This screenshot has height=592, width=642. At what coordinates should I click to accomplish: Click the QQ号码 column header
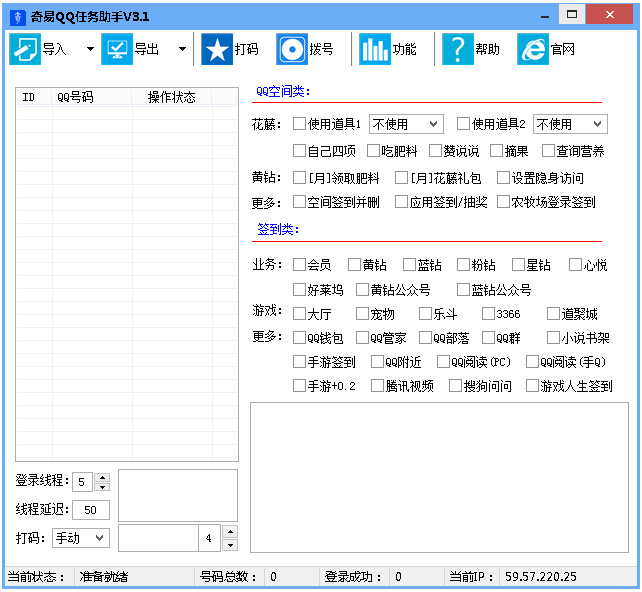[75, 97]
